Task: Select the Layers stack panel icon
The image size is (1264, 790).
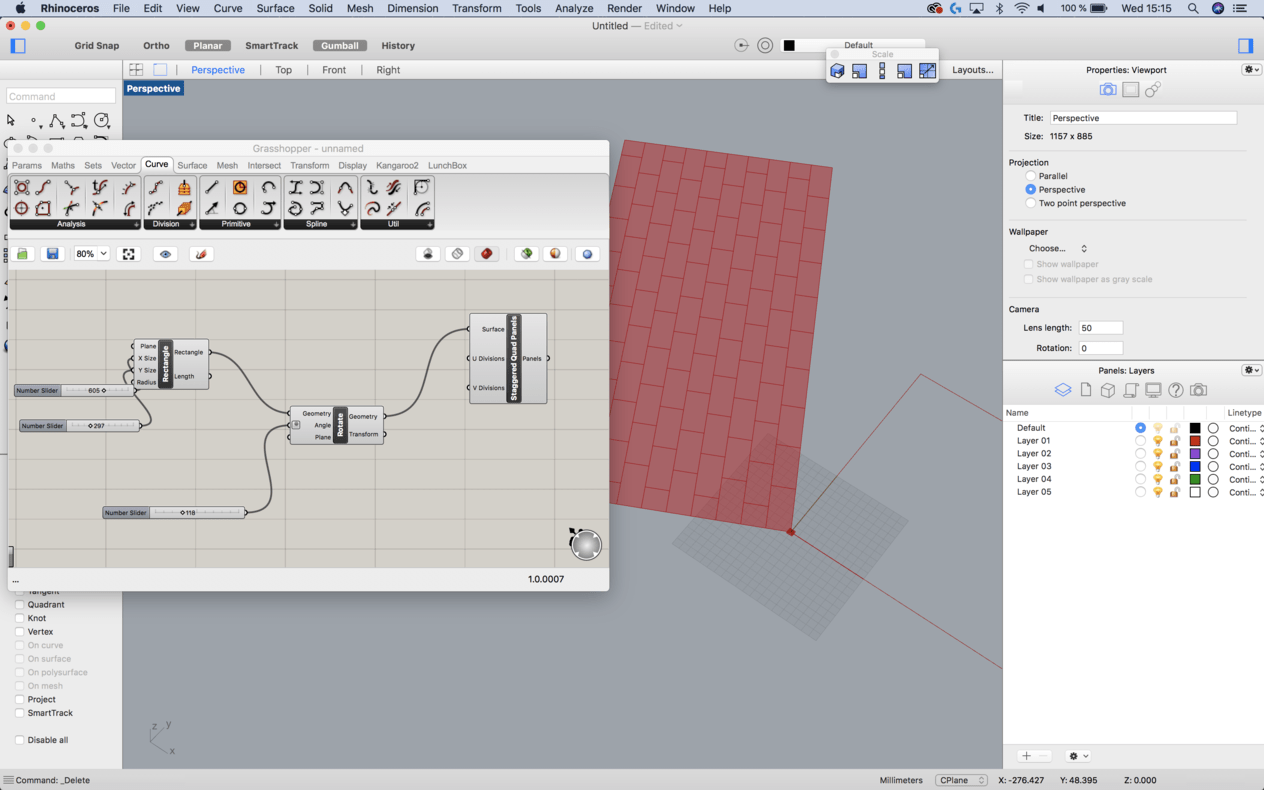Action: 1063,390
